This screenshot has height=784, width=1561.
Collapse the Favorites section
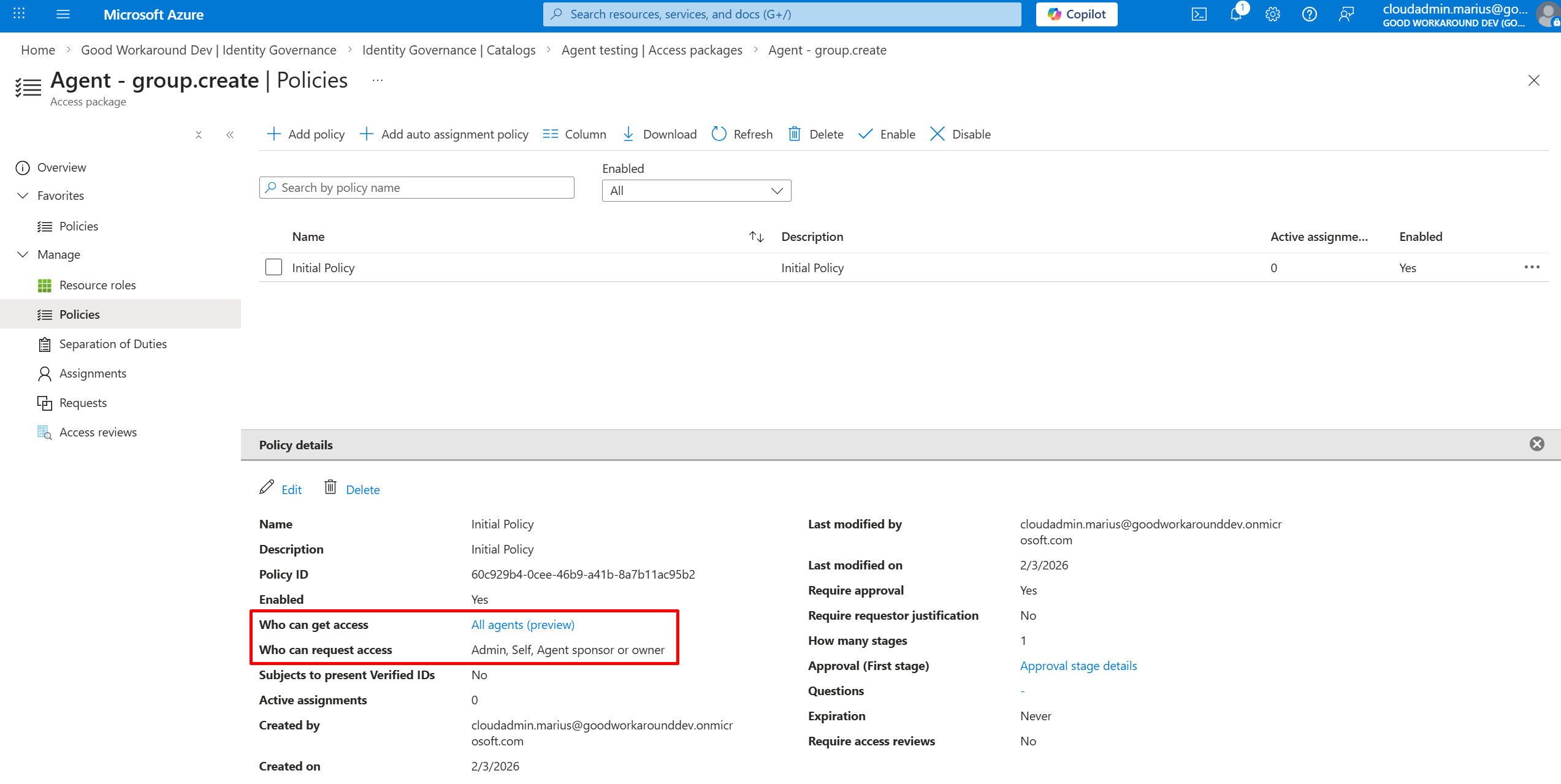pos(23,196)
